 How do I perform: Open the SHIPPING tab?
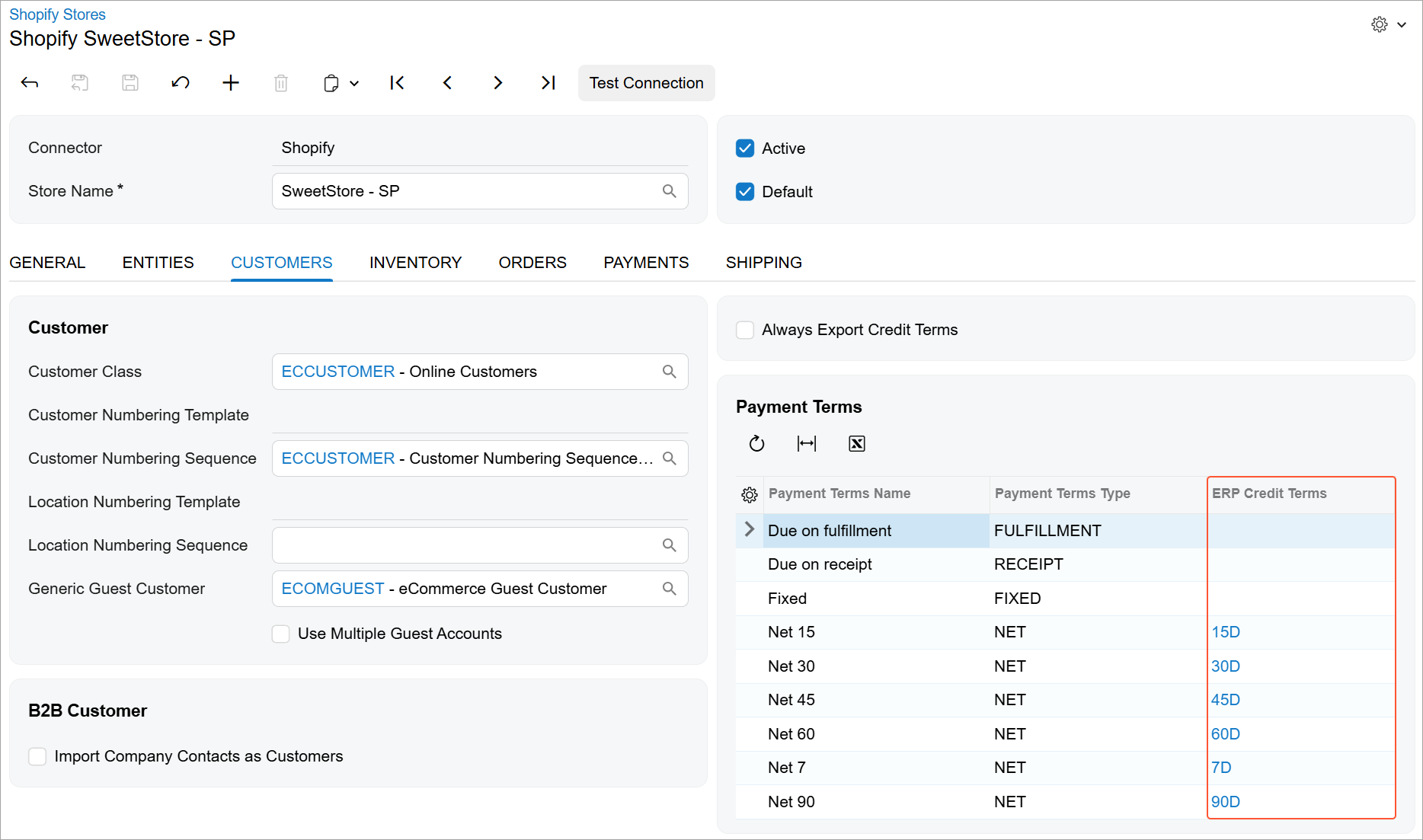(764, 263)
